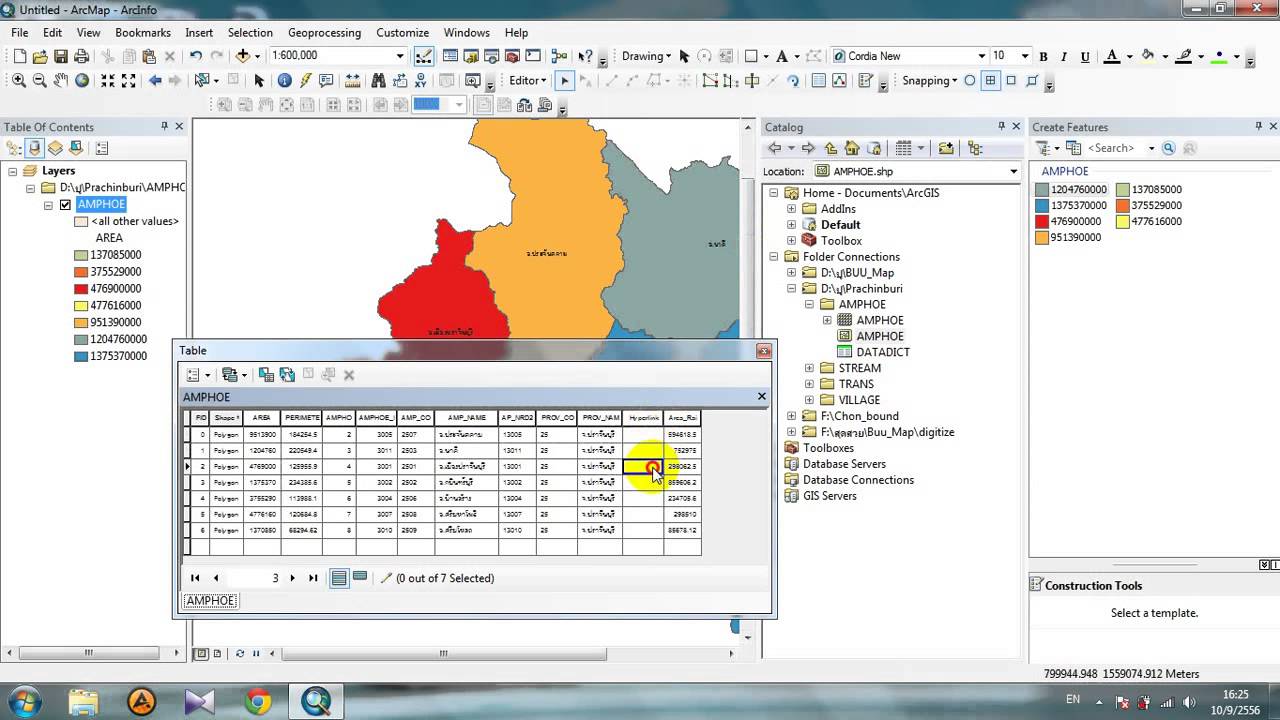
Task: Open the Geoprocessing menu
Action: point(324,32)
